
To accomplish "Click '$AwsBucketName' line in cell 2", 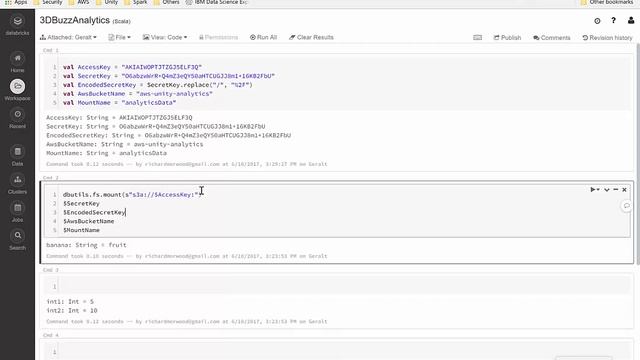I will (89, 221).
